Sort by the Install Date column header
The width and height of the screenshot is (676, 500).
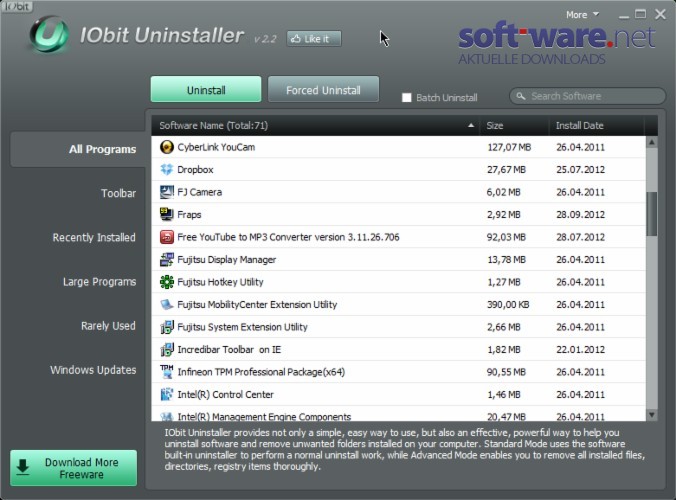[597, 125]
